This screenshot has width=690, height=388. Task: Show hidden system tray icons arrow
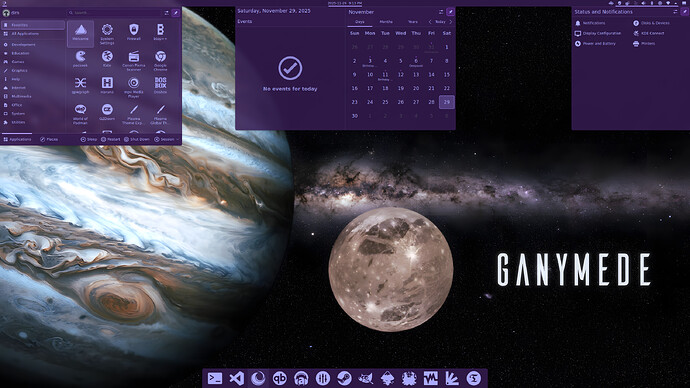coord(677,3)
